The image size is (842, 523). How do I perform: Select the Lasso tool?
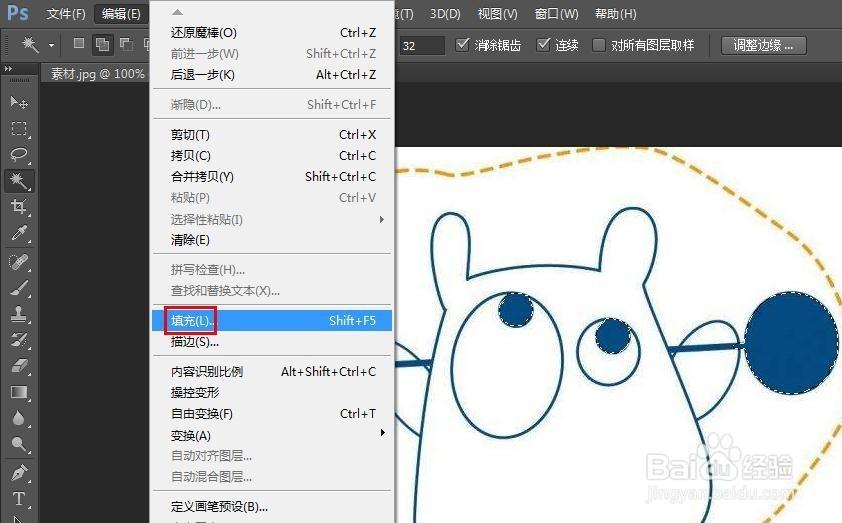(19, 155)
